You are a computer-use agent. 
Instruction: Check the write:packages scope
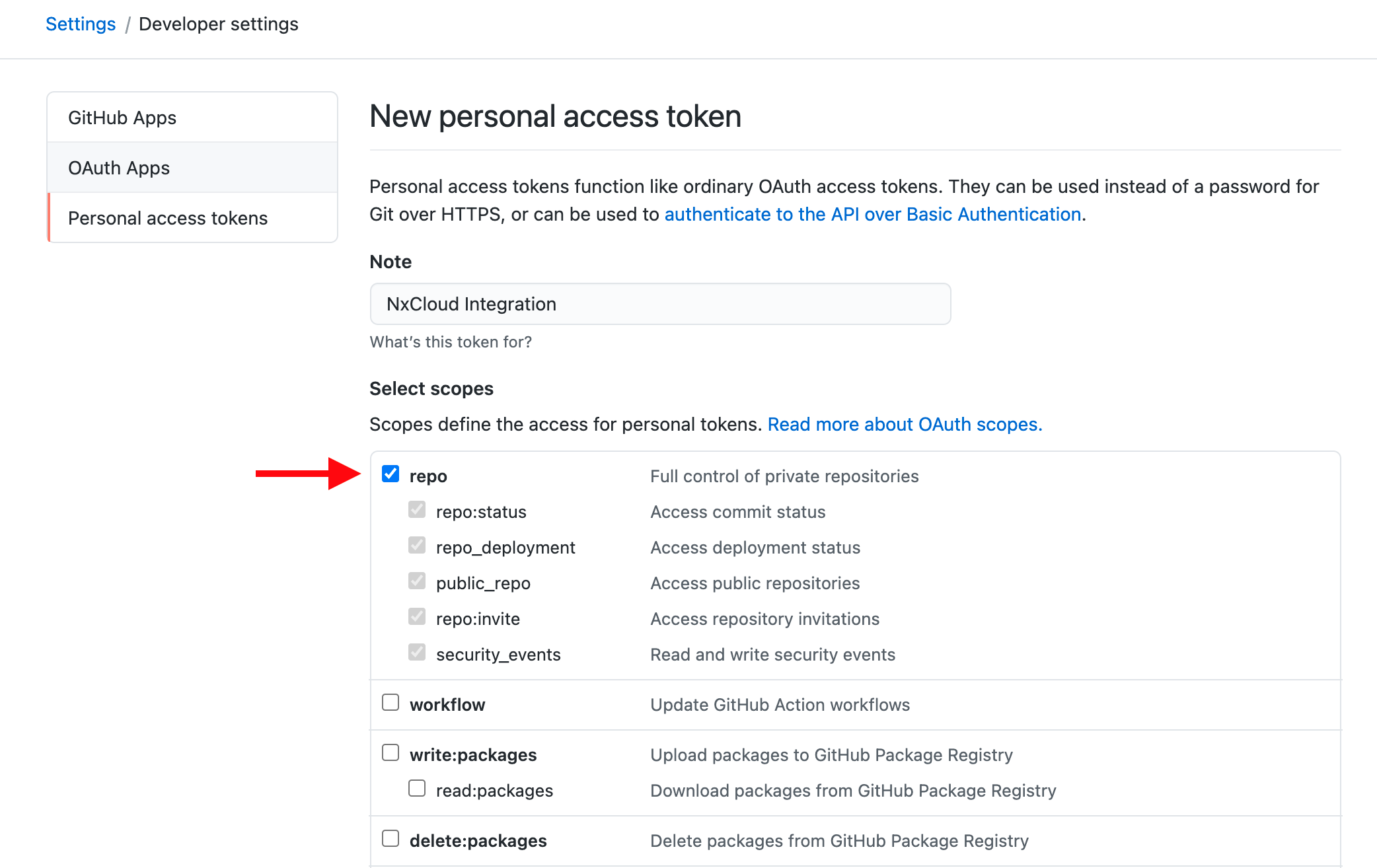tap(391, 752)
